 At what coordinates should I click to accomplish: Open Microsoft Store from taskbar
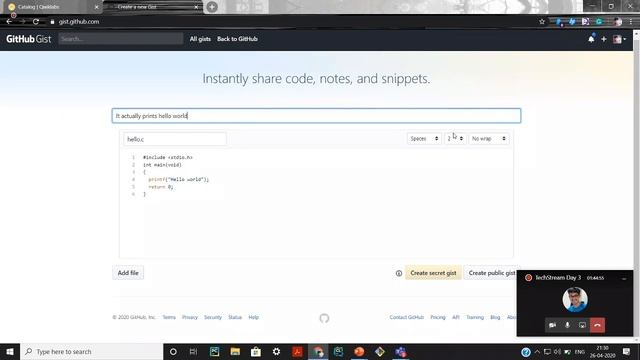[x=256, y=351]
